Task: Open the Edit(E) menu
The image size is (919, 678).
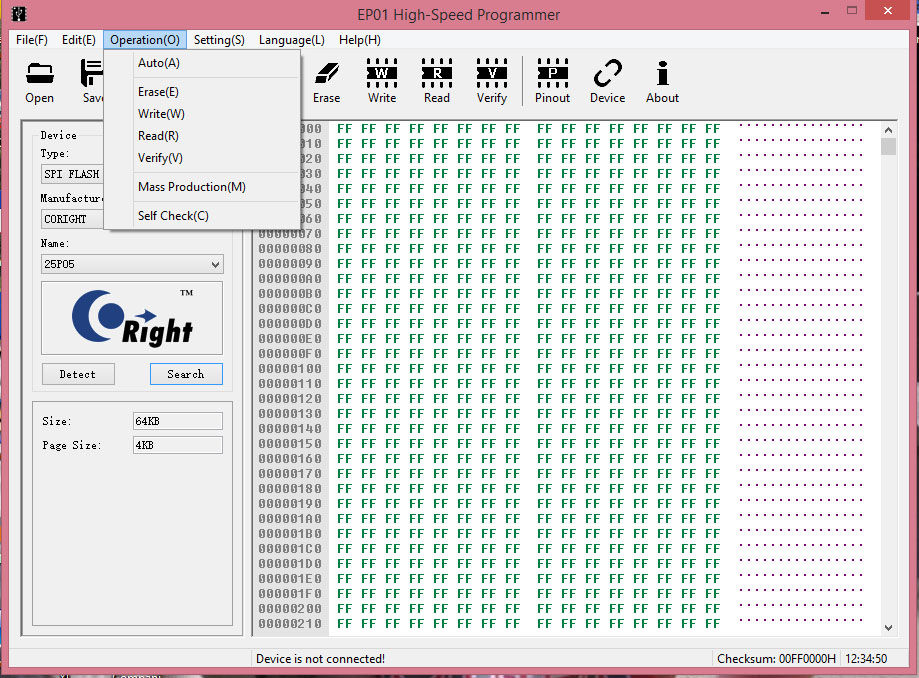Action: click(79, 40)
